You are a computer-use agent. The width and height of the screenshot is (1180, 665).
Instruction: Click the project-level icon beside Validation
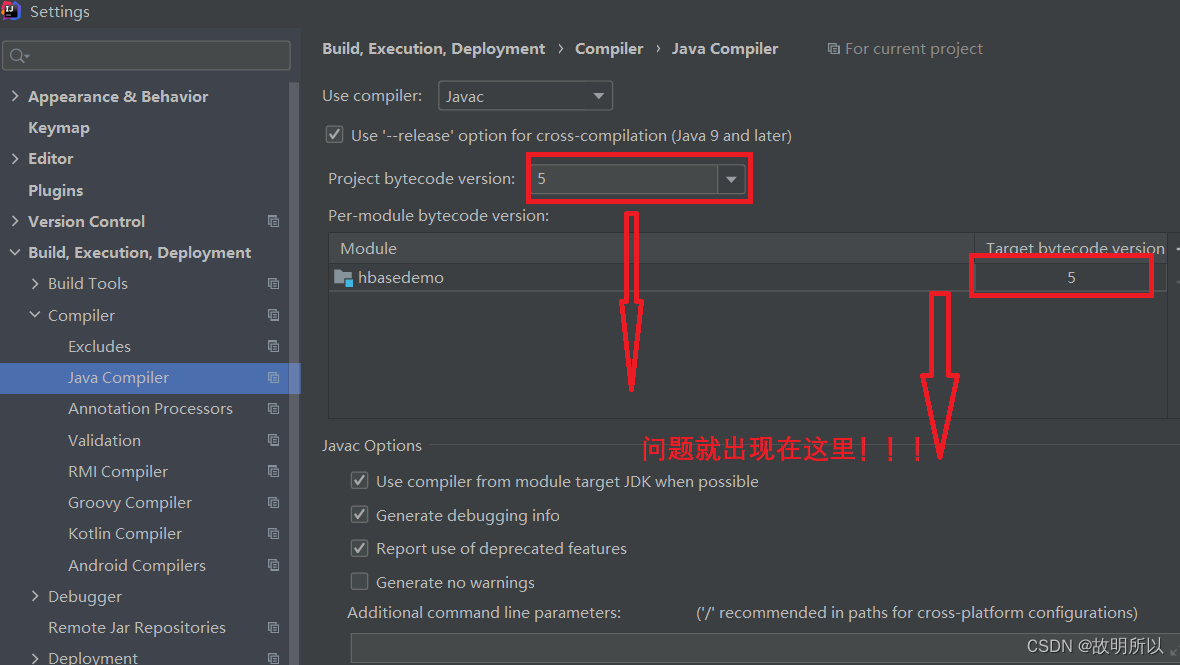(273, 440)
